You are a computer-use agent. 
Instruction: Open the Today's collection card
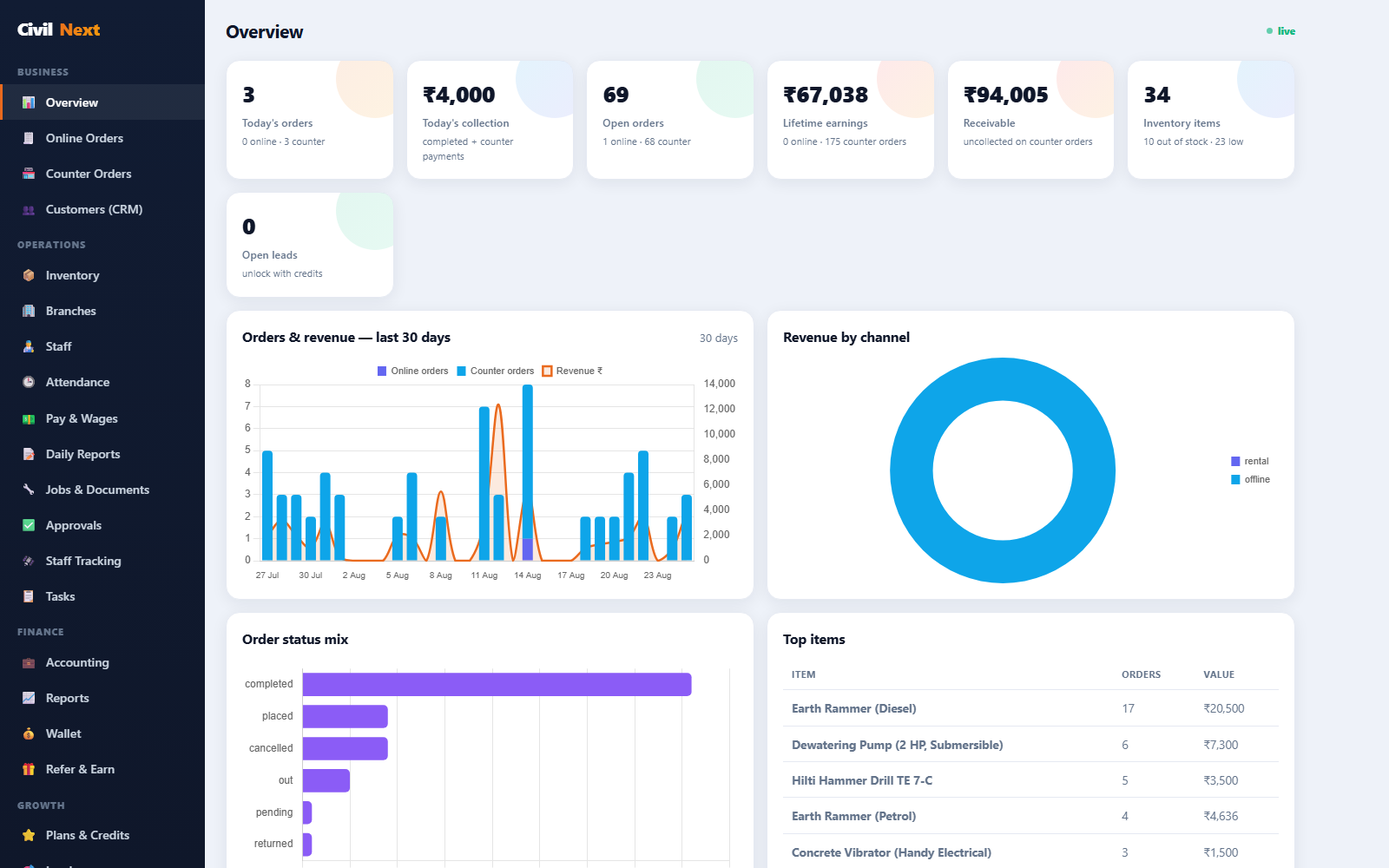[x=490, y=120]
